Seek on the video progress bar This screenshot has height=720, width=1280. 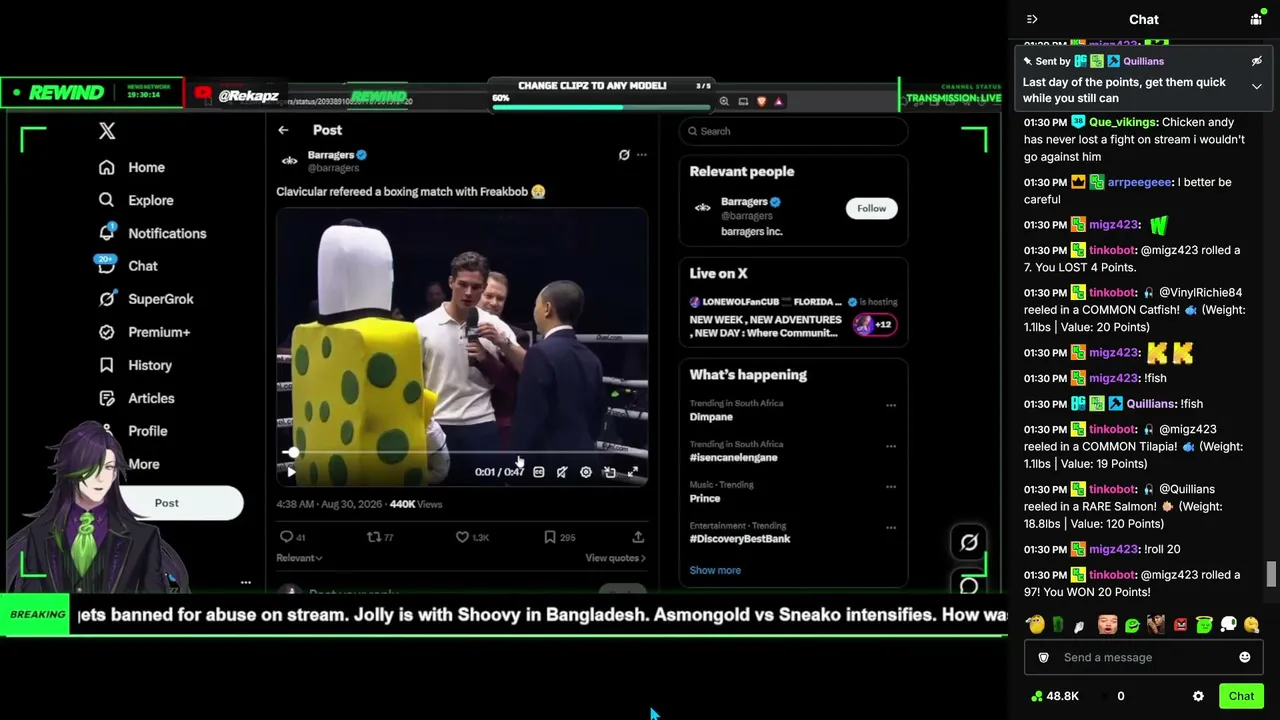pyautogui.click(x=462, y=453)
